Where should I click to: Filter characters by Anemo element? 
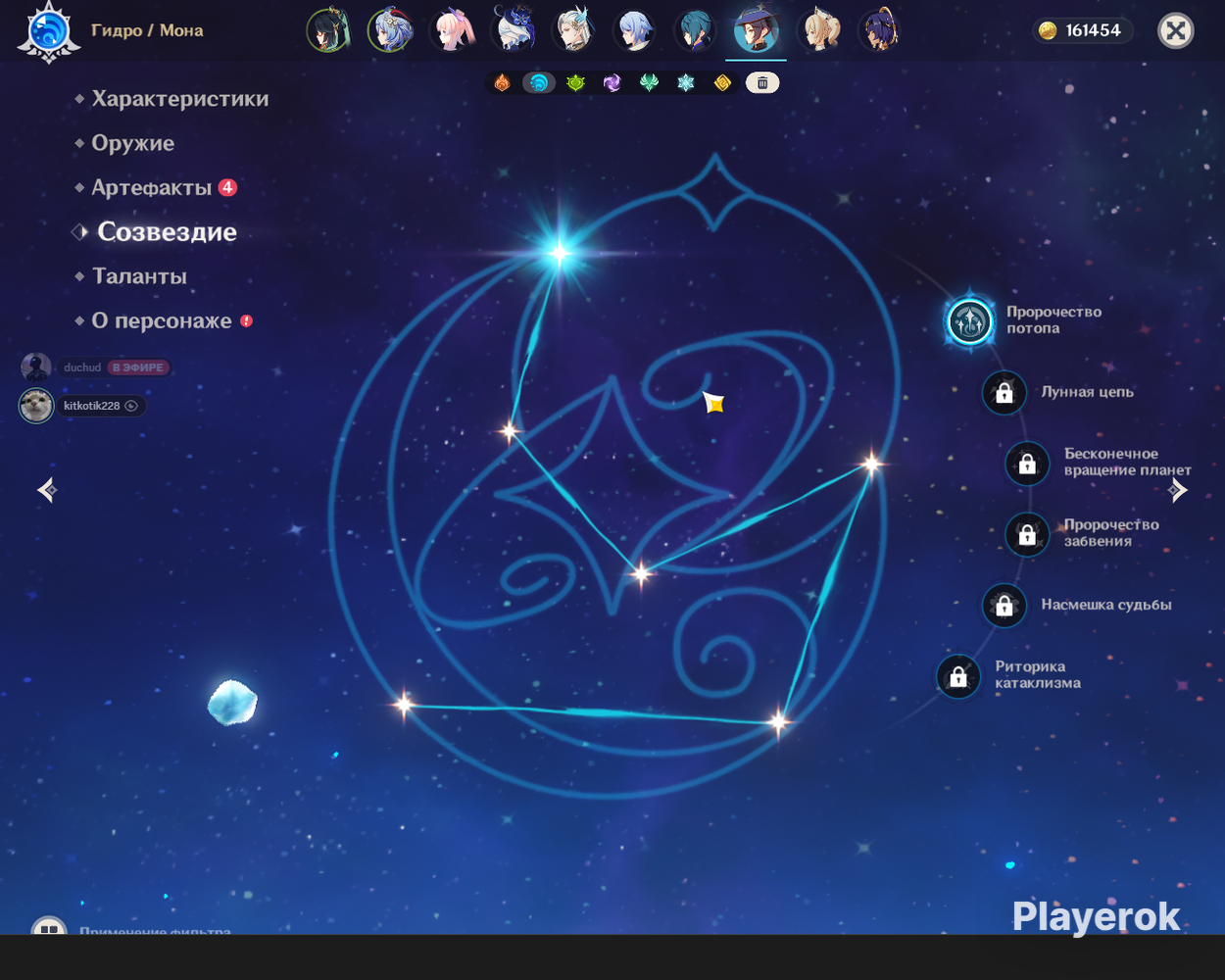tap(649, 83)
